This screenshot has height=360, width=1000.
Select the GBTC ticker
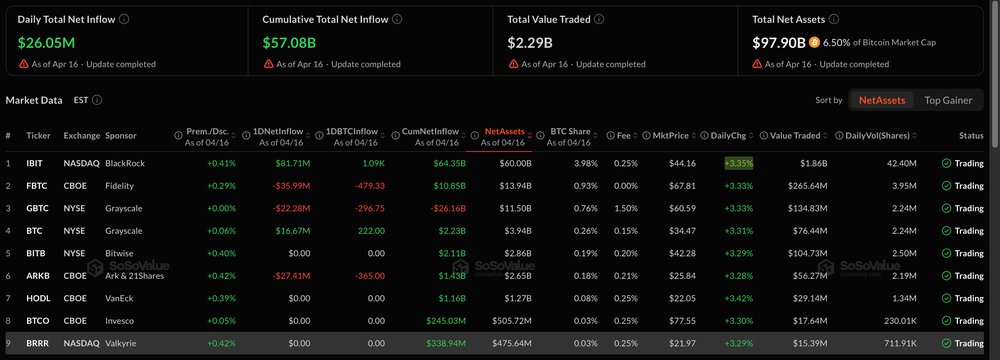point(36,208)
